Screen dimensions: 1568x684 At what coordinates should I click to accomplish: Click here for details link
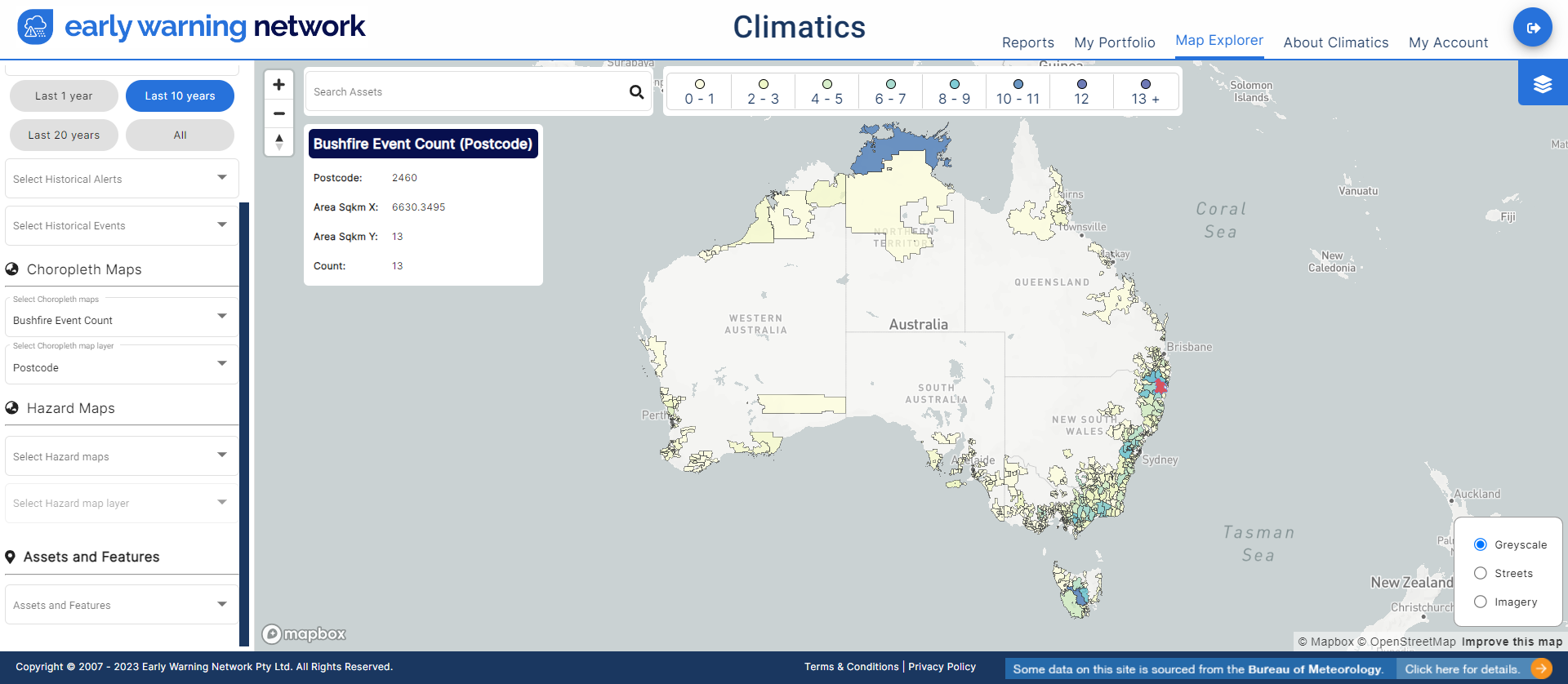coord(1462,669)
